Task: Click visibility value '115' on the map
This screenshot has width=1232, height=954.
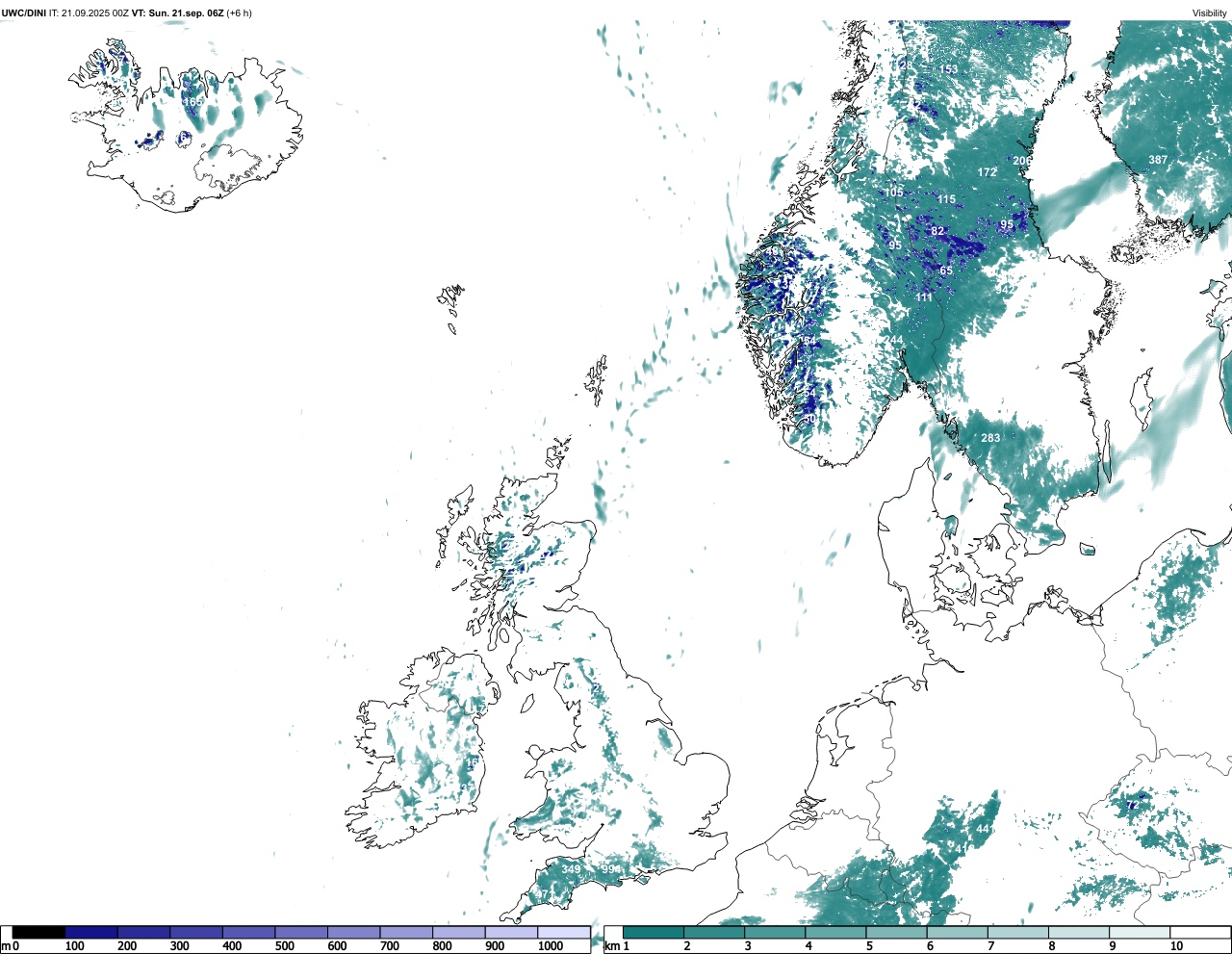Action: (947, 200)
